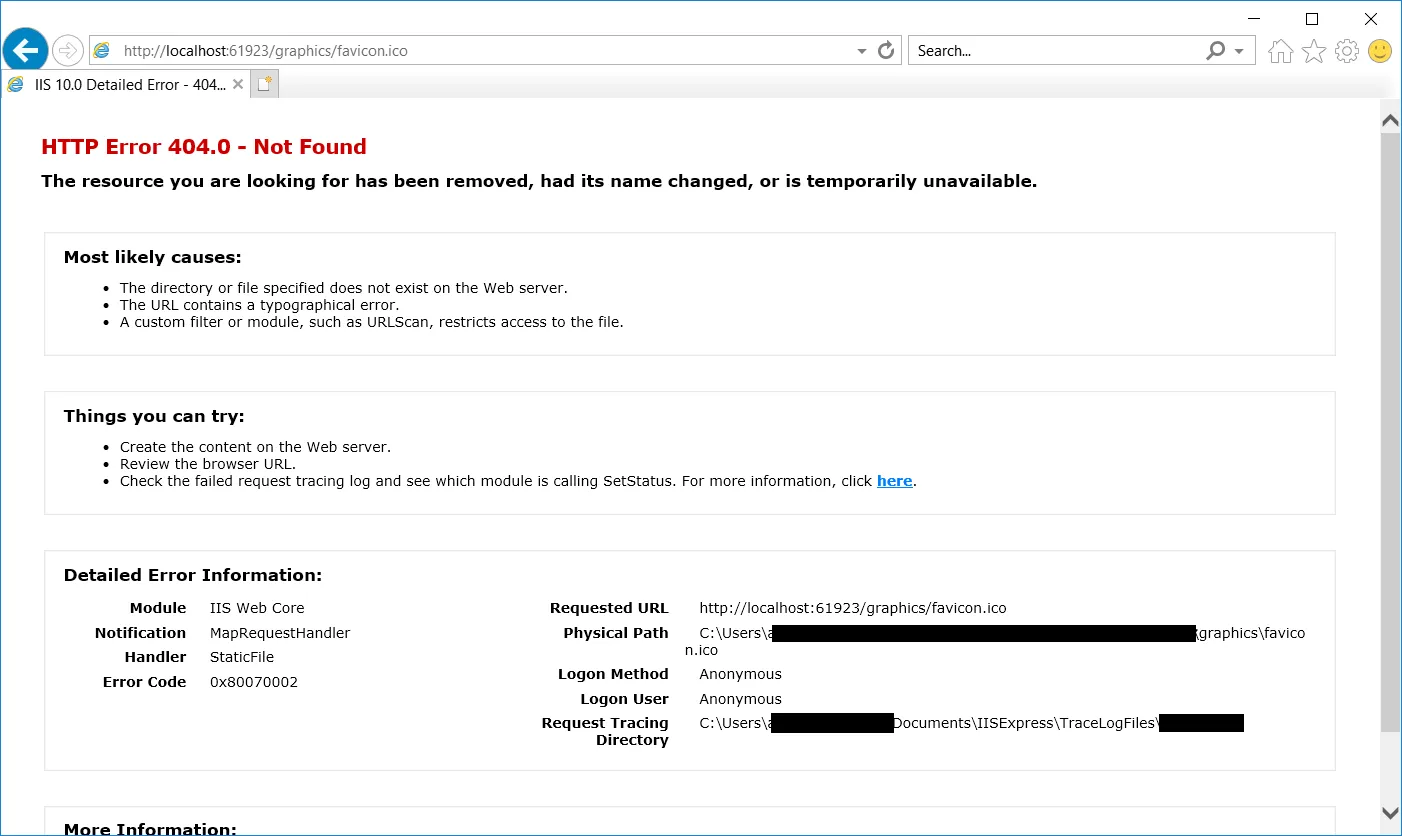Open the search provider dropdown arrow

click(x=1239, y=51)
